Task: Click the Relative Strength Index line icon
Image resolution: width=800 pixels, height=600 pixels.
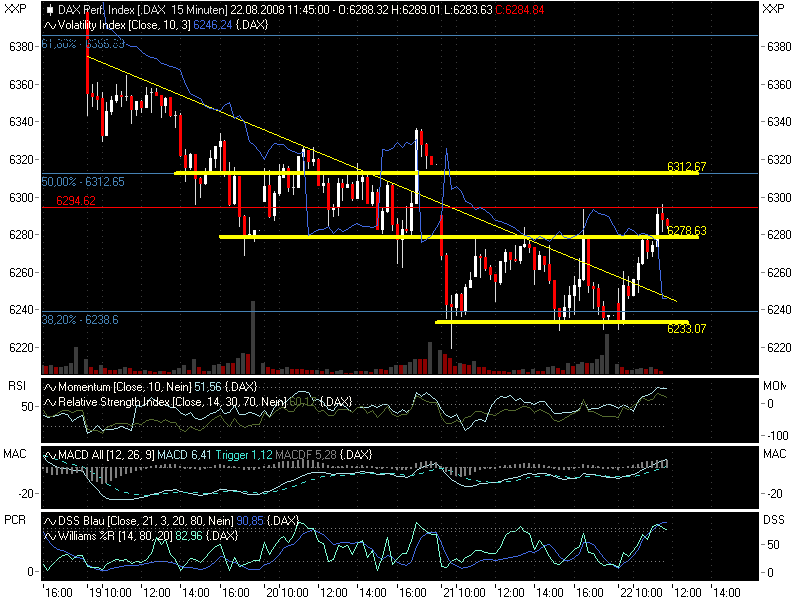Action: point(49,402)
